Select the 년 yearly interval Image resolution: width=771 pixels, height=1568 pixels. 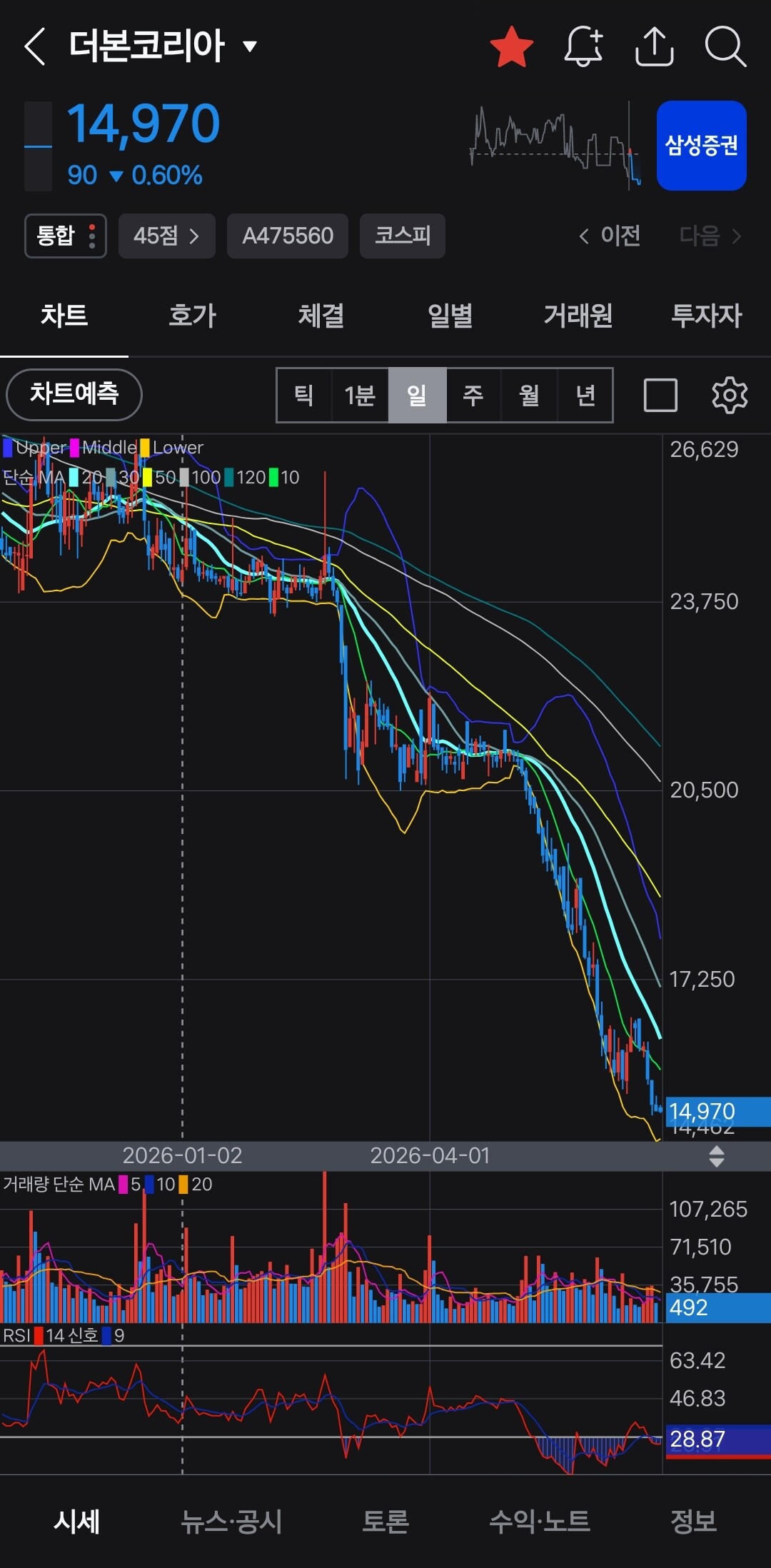click(585, 395)
